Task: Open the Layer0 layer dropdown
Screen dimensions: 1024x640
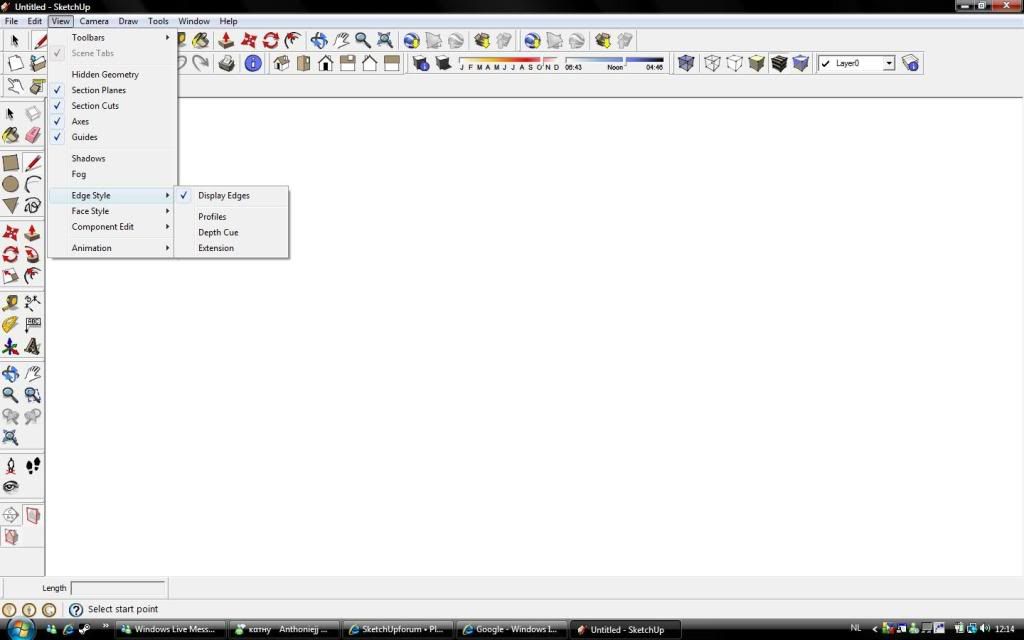Action: click(889, 63)
